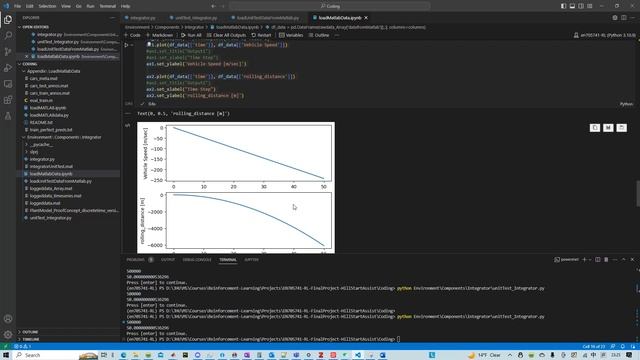The height and width of the screenshot is (360, 640).
Task: Open README.txt in the explorer
Action: pyautogui.click(x=41, y=122)
